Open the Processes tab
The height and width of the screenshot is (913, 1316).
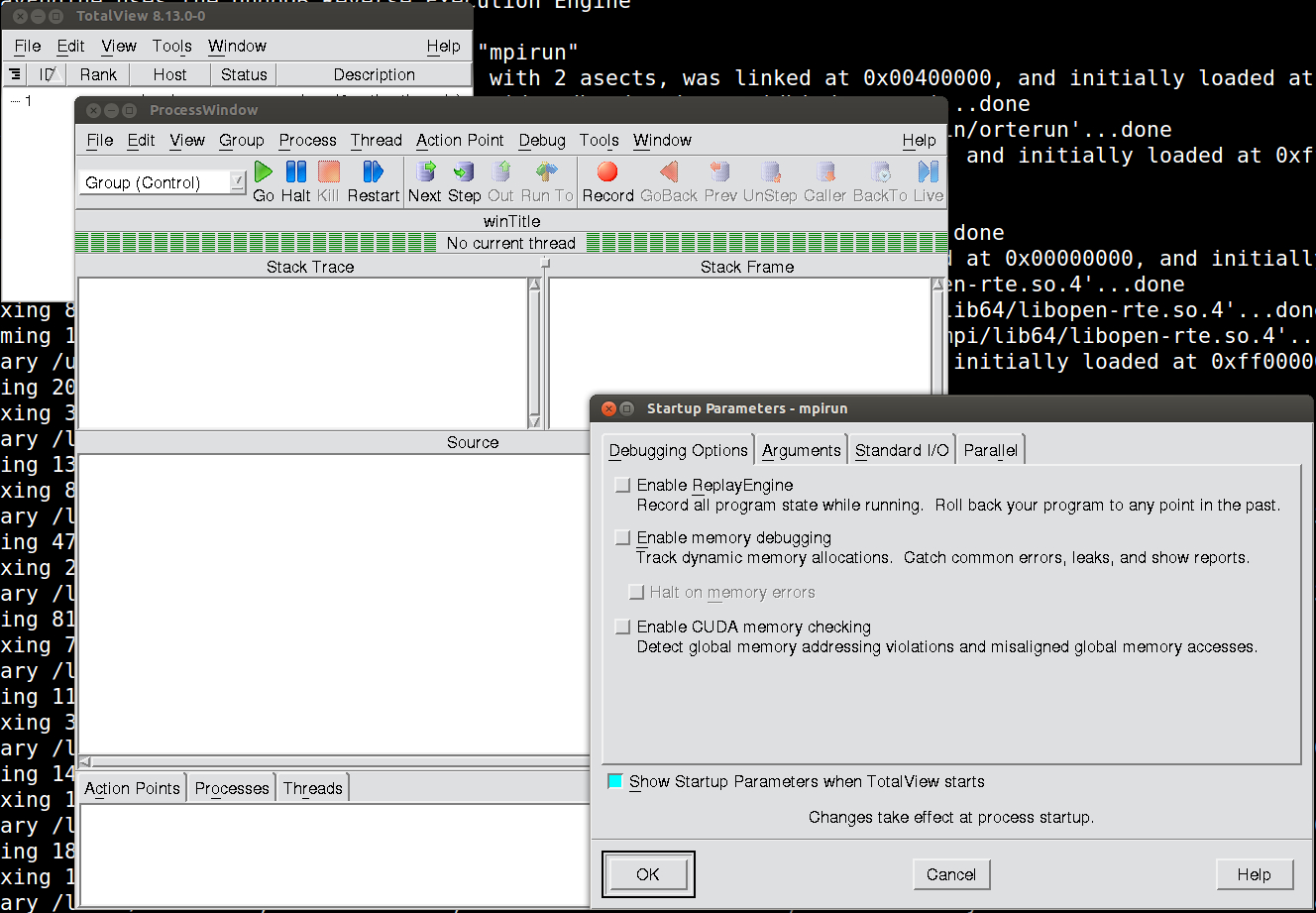232,788
